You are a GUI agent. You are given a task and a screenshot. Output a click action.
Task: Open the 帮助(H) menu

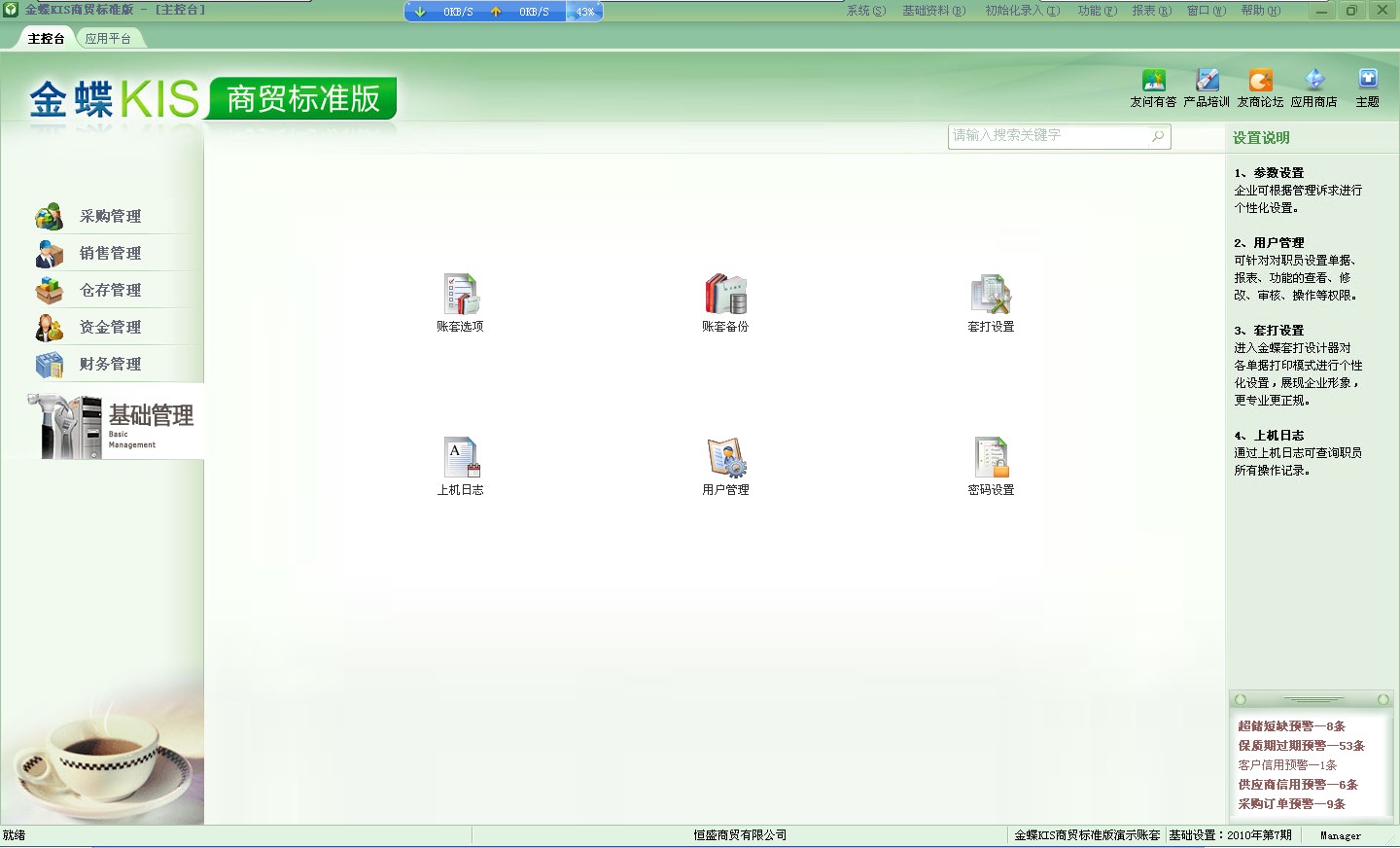pos(1261,11)
